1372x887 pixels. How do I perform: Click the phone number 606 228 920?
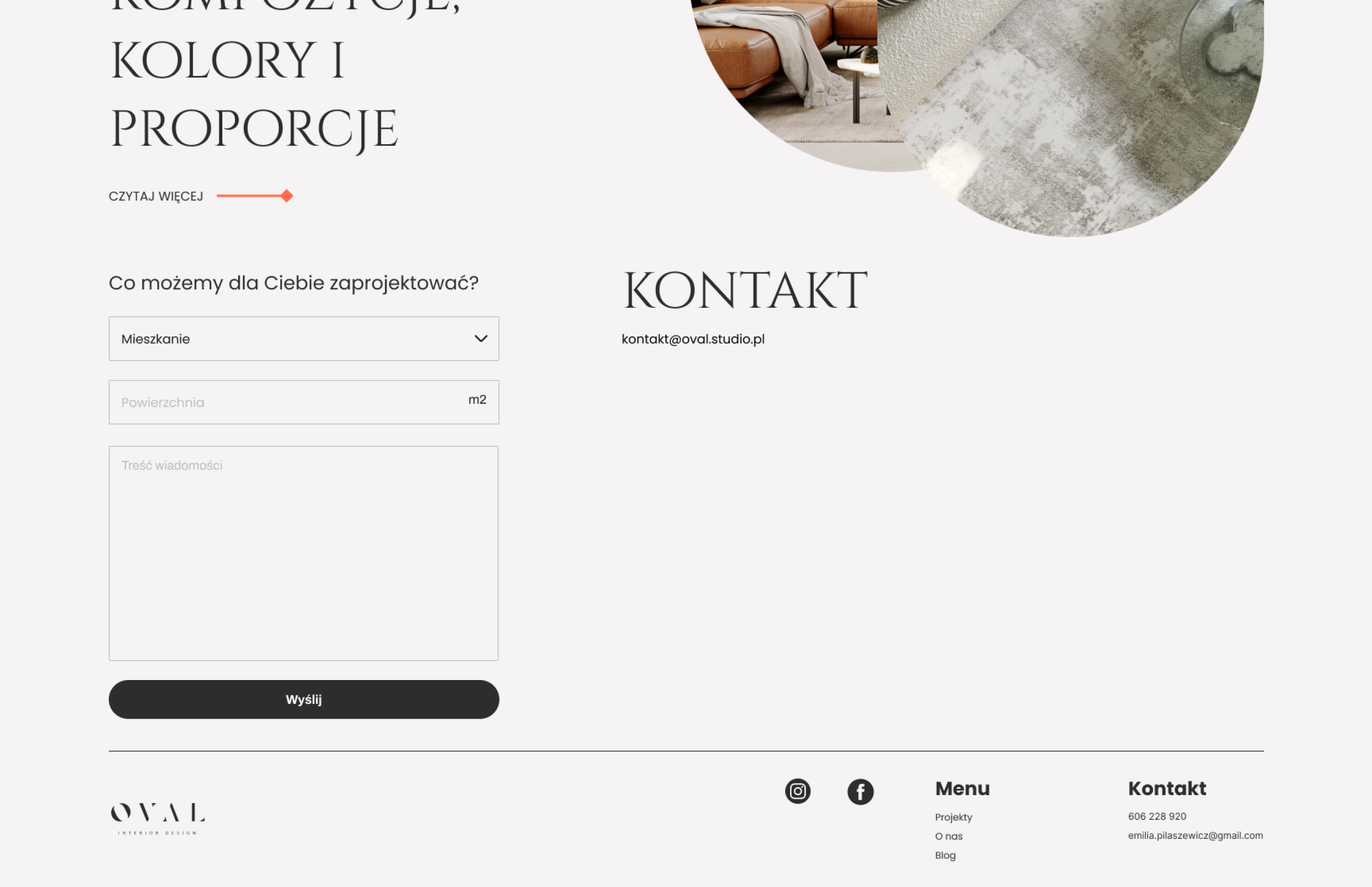tap(1157, 816)
